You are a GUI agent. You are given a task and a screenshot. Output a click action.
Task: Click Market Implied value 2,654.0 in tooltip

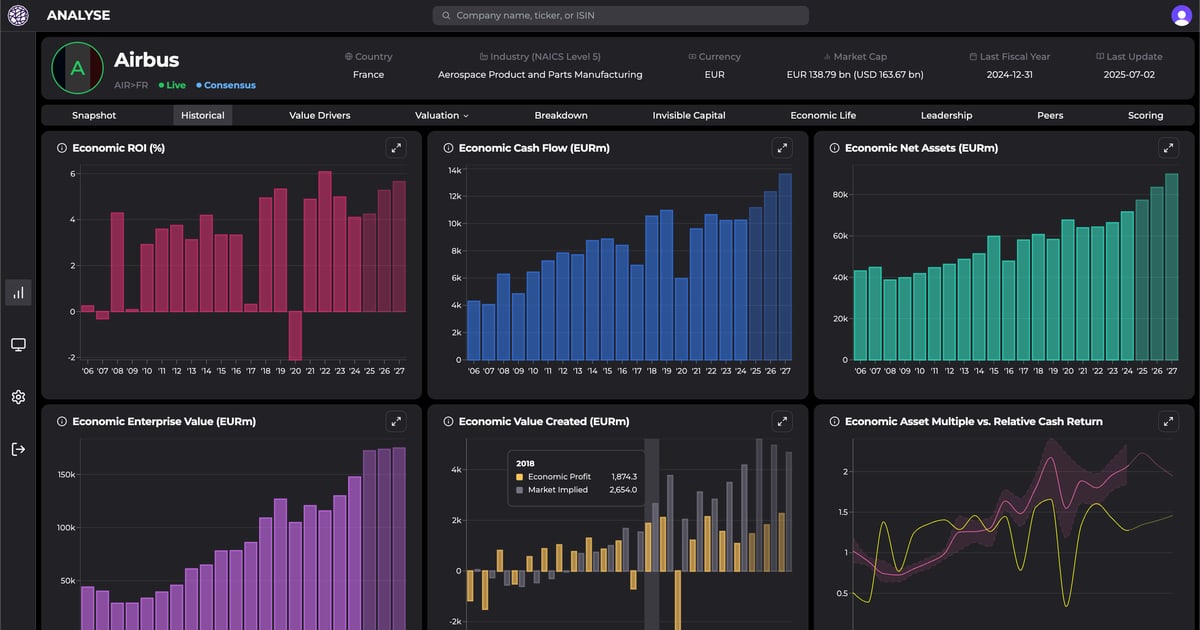(622, 490)
